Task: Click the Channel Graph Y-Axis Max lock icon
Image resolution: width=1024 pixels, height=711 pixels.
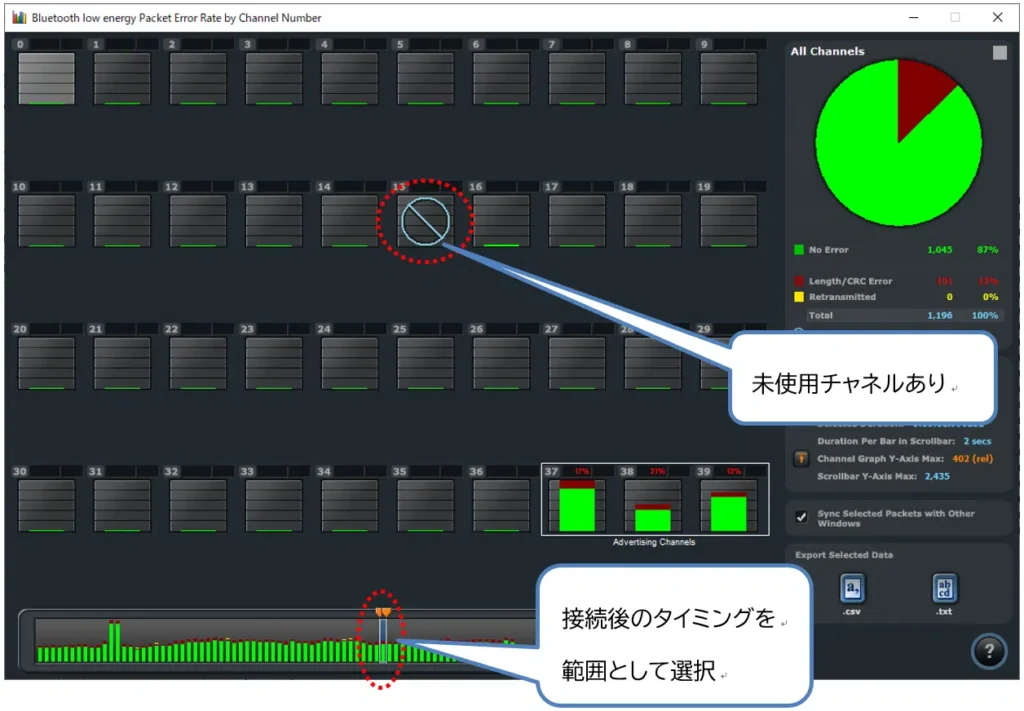Action: pos(800,459)
